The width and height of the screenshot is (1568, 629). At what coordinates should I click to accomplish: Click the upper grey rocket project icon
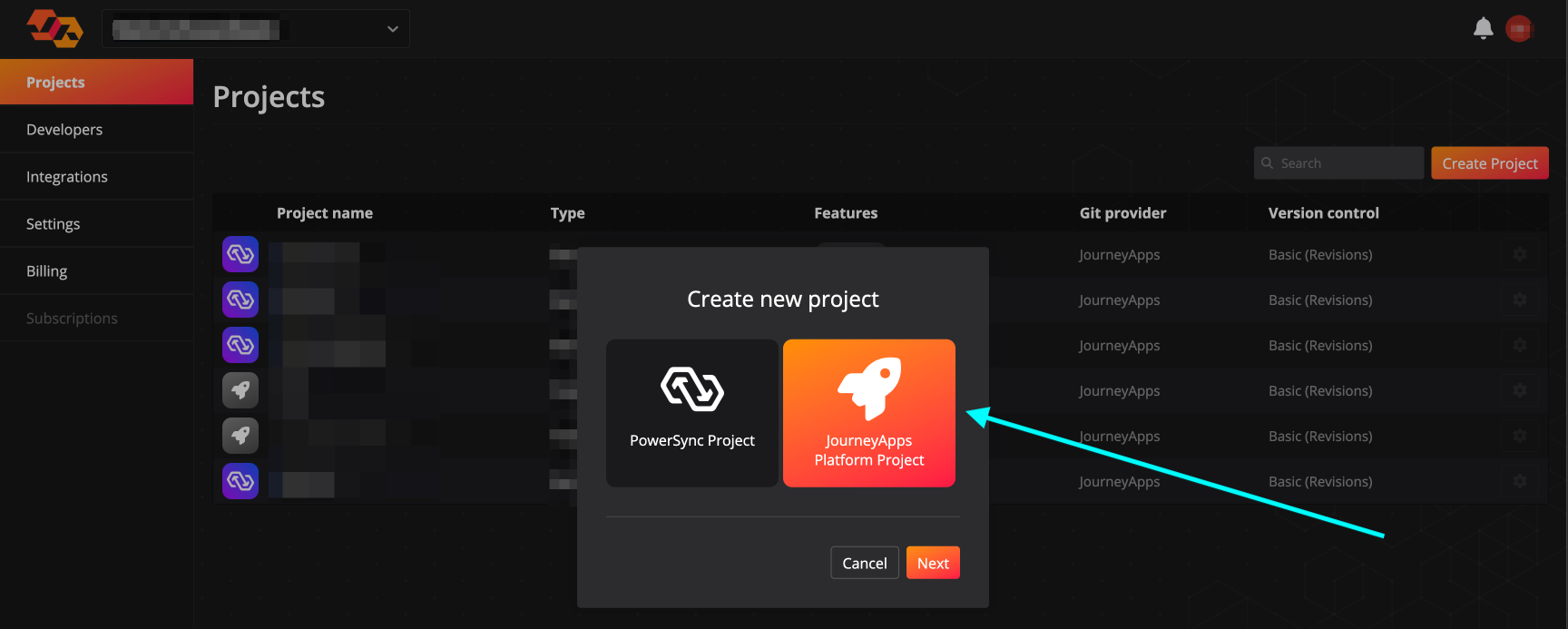(x=240, y=390)
